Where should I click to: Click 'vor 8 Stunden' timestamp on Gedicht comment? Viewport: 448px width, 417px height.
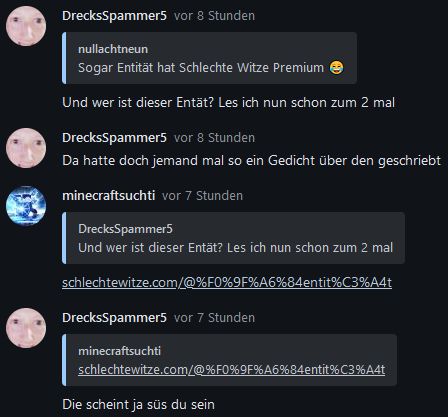click(214, 138)
